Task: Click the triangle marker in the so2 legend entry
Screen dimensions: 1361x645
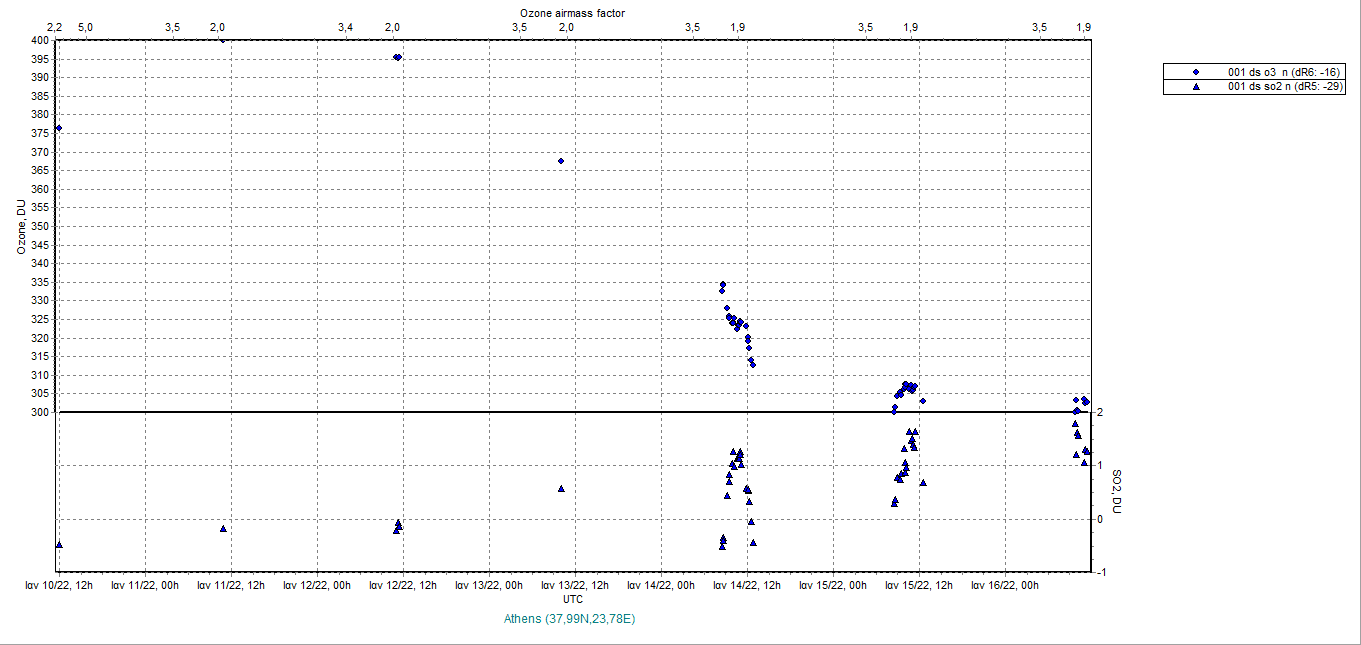Action: pos(1195,87)
